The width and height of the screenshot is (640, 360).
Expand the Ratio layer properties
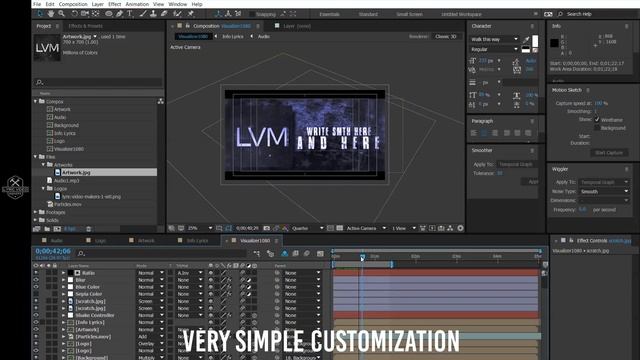(x=63, y=273)
